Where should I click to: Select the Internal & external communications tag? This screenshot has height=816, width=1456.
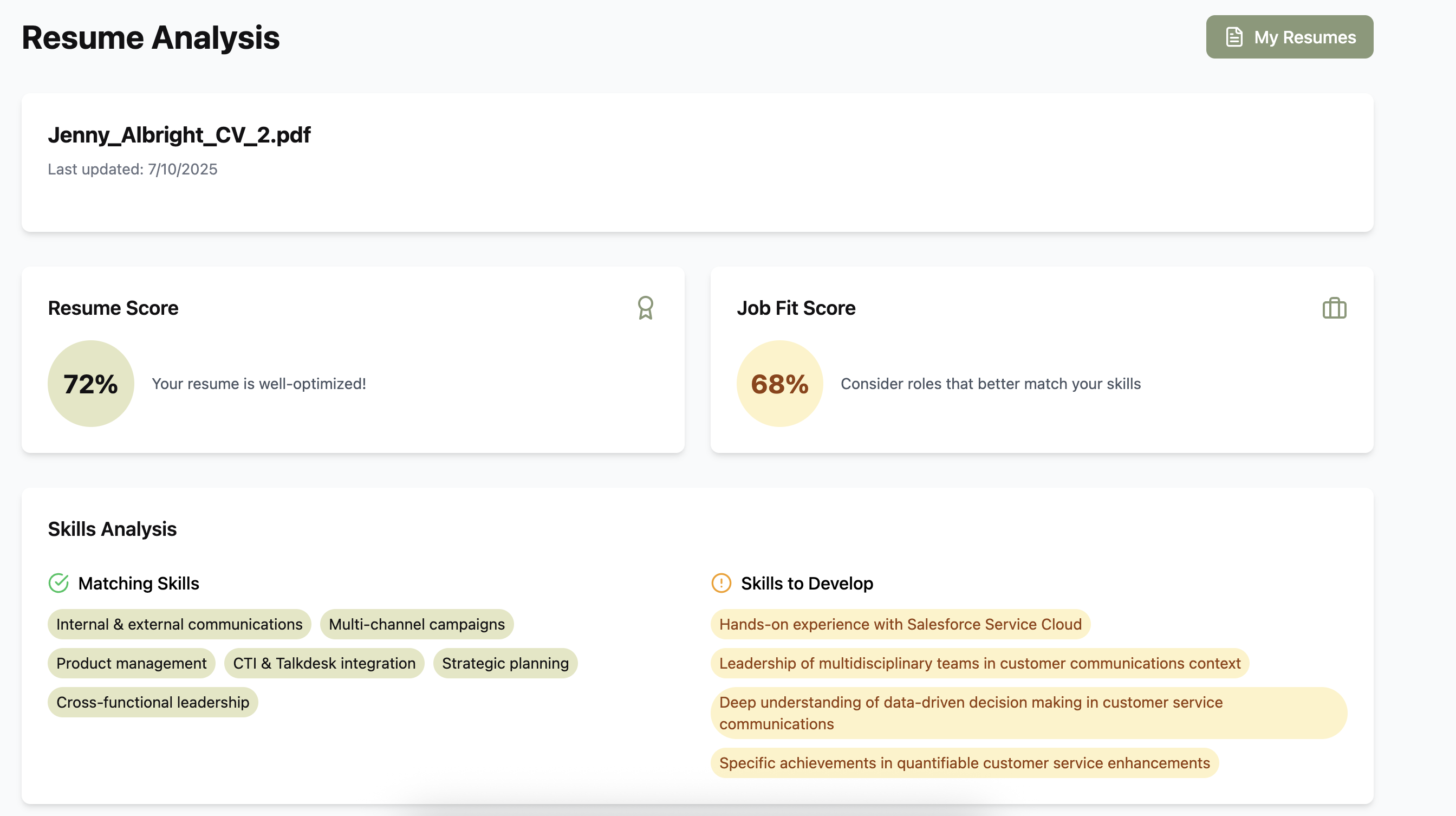pos(179,624)
